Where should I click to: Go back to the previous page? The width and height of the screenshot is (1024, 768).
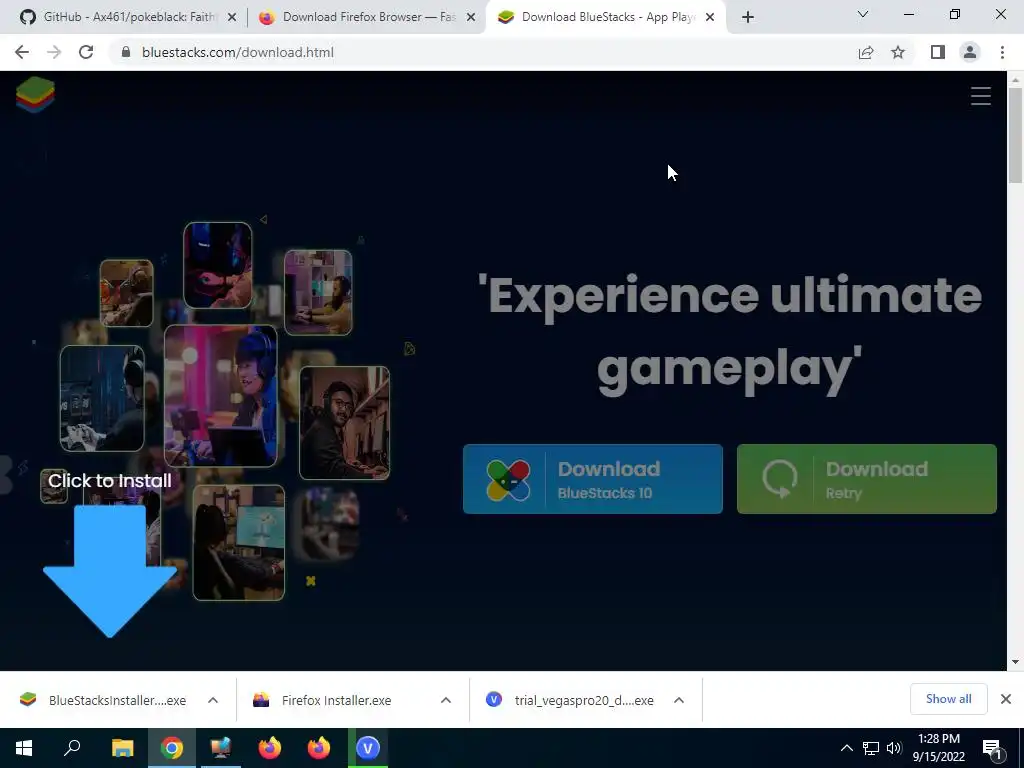(x=22, y=52)
